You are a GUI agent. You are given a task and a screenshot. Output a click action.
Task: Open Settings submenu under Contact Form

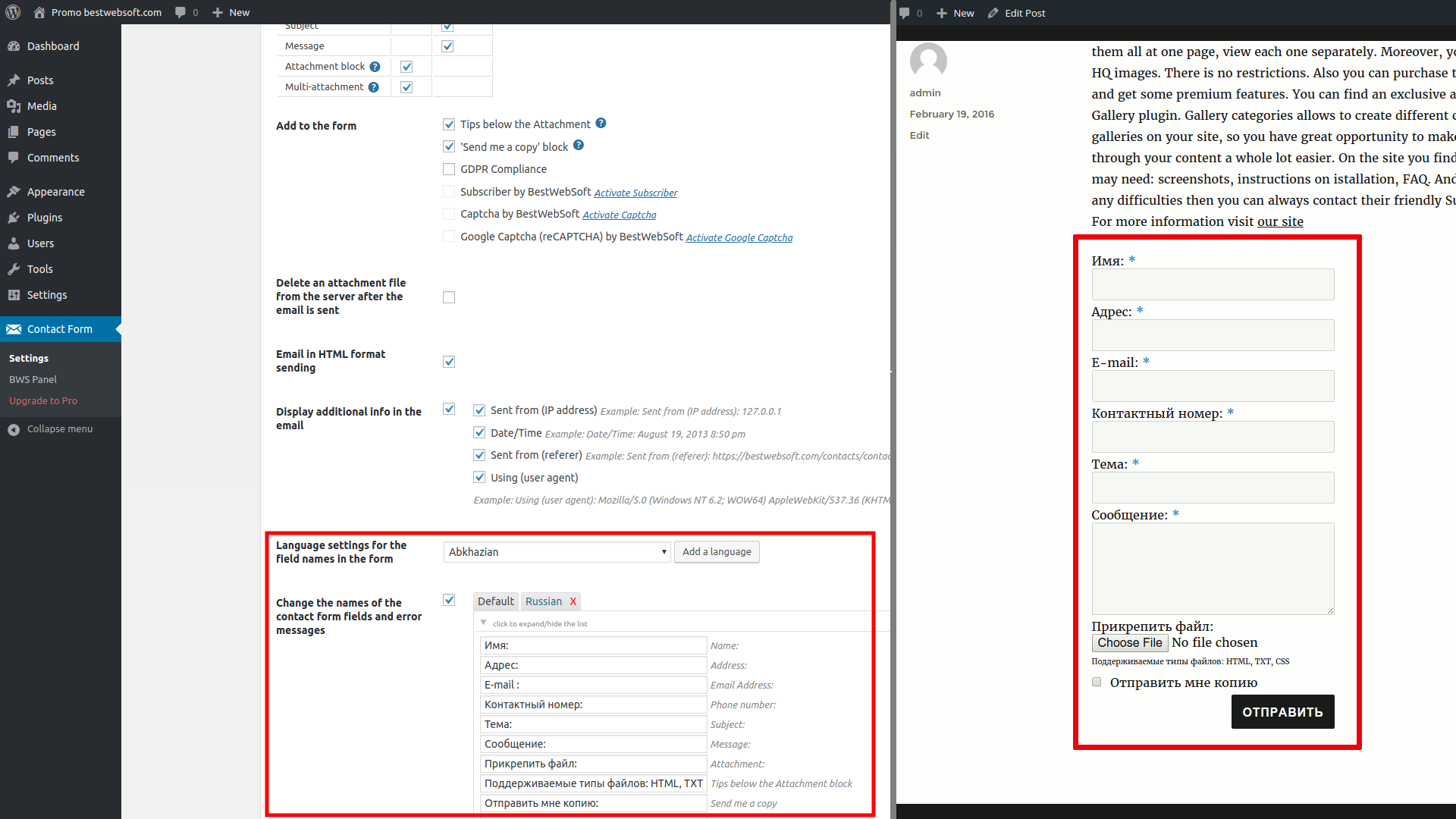(x=29, y=358)
